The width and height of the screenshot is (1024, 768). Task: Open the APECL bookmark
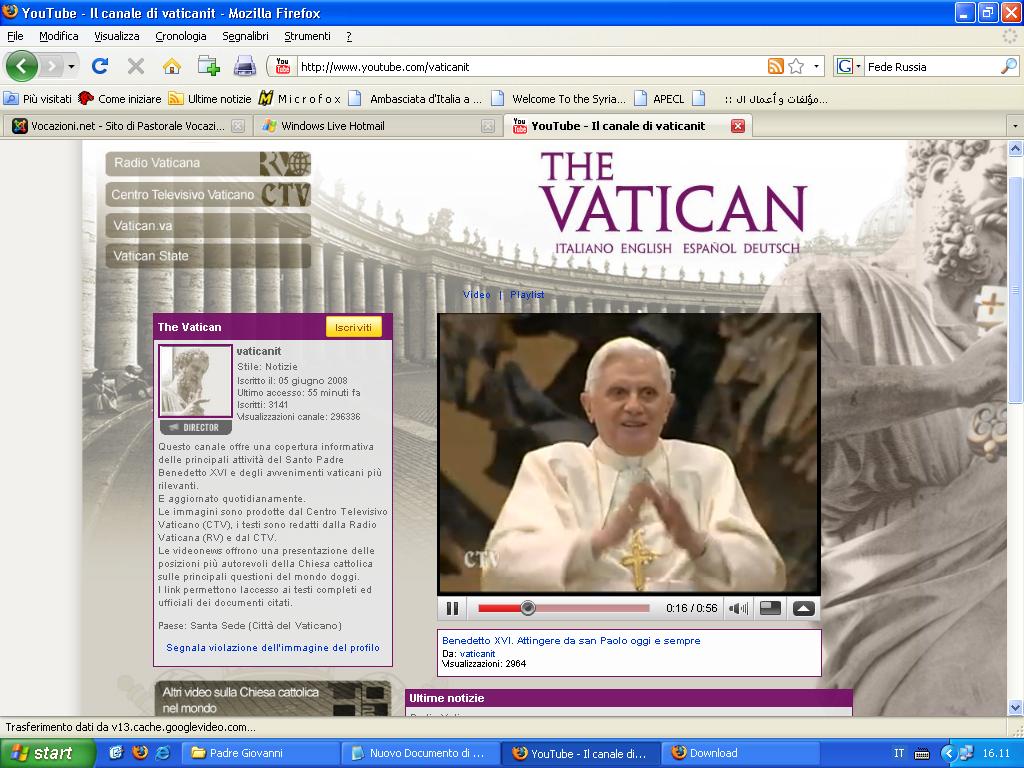tap(660, 99)
